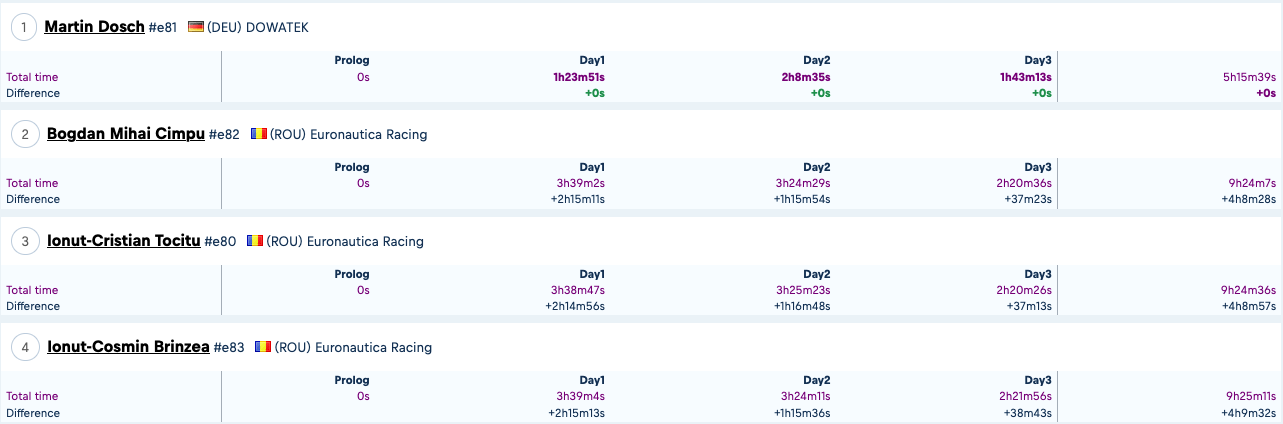
Task: Select Martin Dosch's Day1 time 1h23m51s
Action: point(579,76)
